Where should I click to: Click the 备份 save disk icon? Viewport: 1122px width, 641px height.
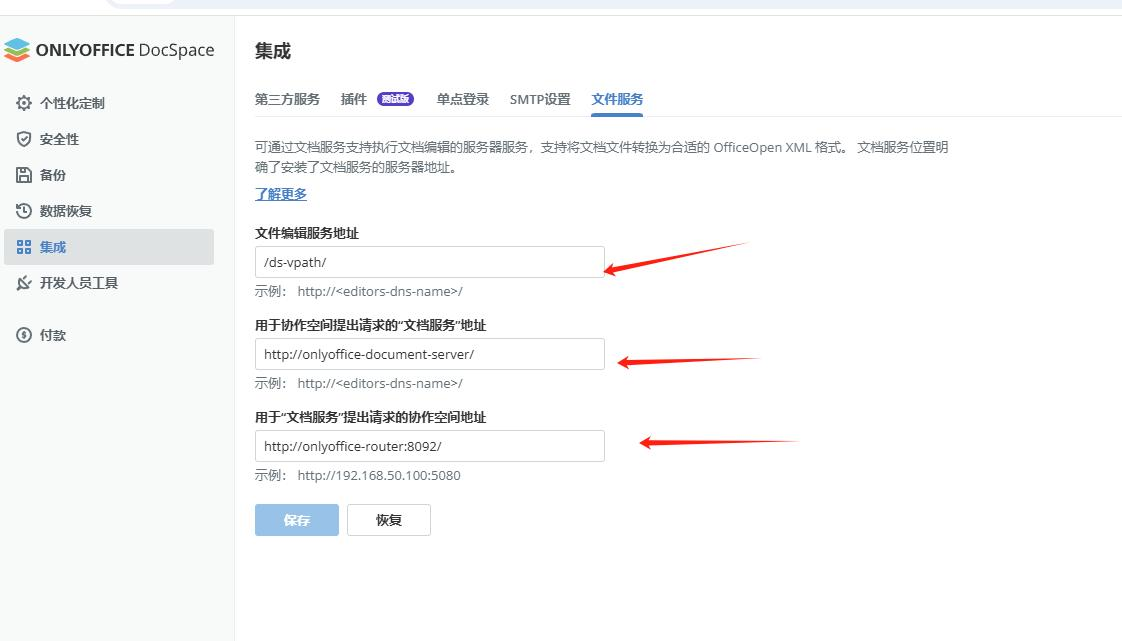click(24, 175)
